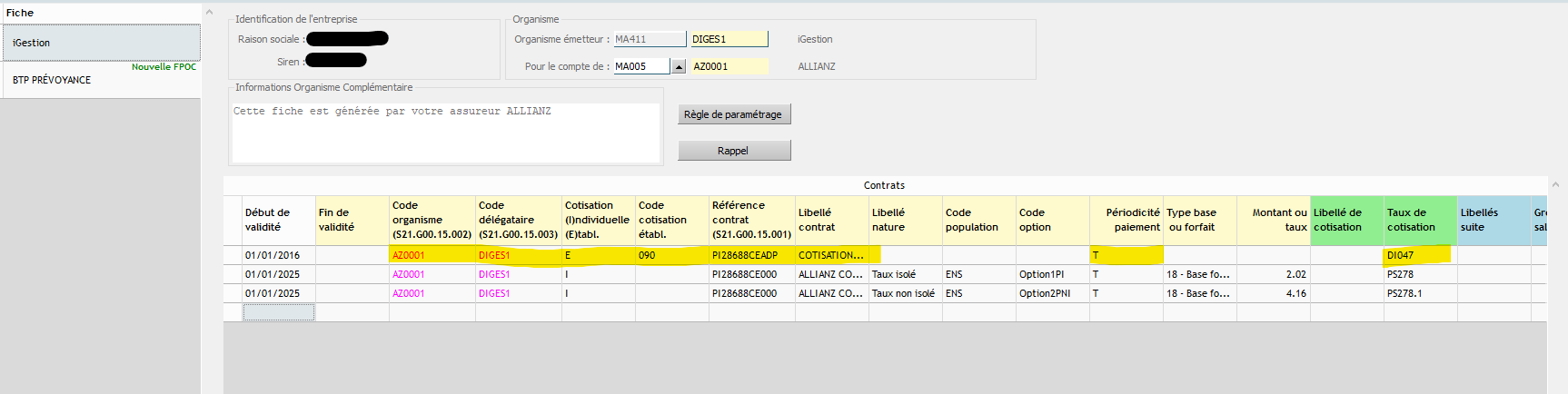Select the DI047 taux de cotisation cell
The width and height of the screenshot is (1568, 394).
(x=1421, y=255)
